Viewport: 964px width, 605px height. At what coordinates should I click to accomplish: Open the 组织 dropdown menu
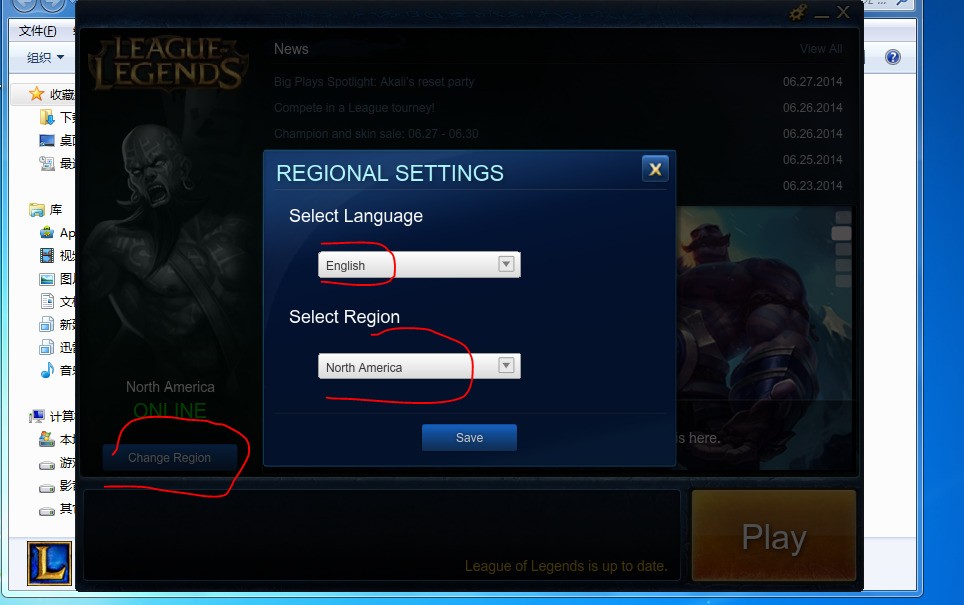pos(45,57)
